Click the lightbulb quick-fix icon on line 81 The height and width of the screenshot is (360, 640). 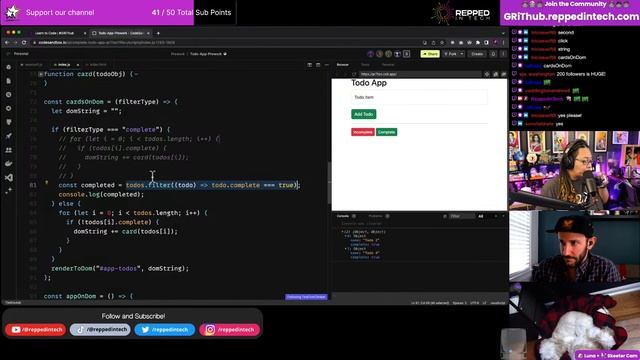pyautogui.click(x=47, y=183)
